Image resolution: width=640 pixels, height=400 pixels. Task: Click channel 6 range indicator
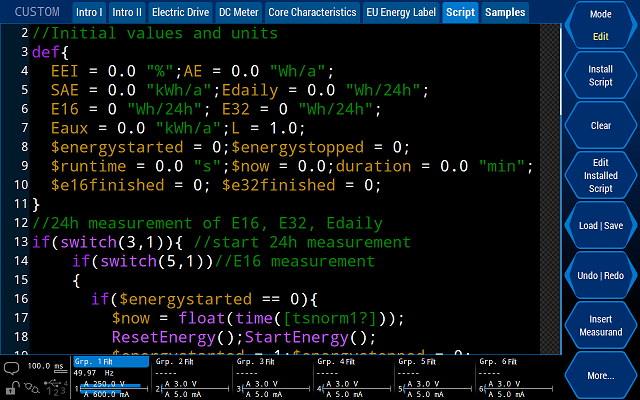pos(515,389)
